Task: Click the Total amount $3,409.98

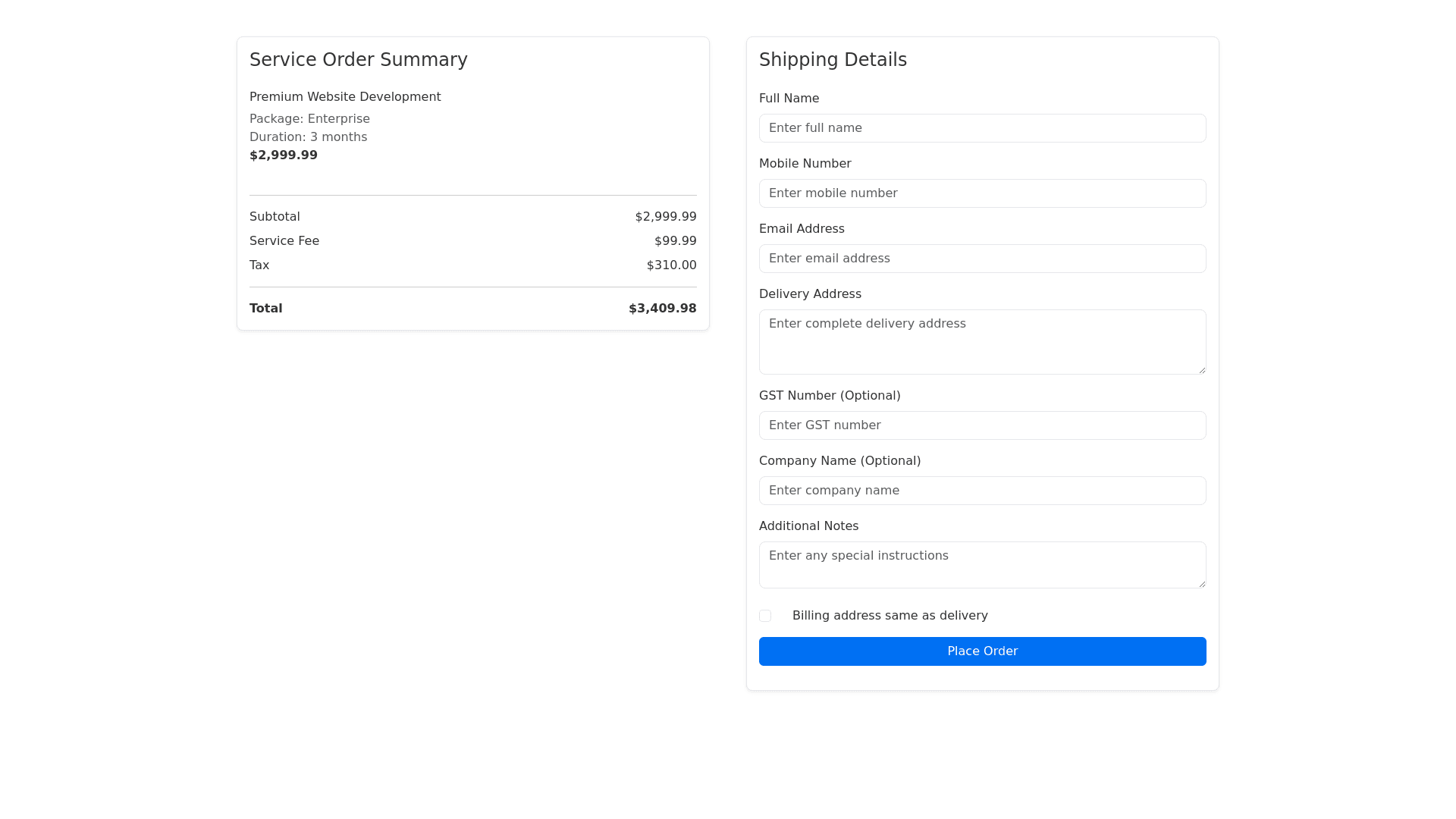Action: point(662,309)
